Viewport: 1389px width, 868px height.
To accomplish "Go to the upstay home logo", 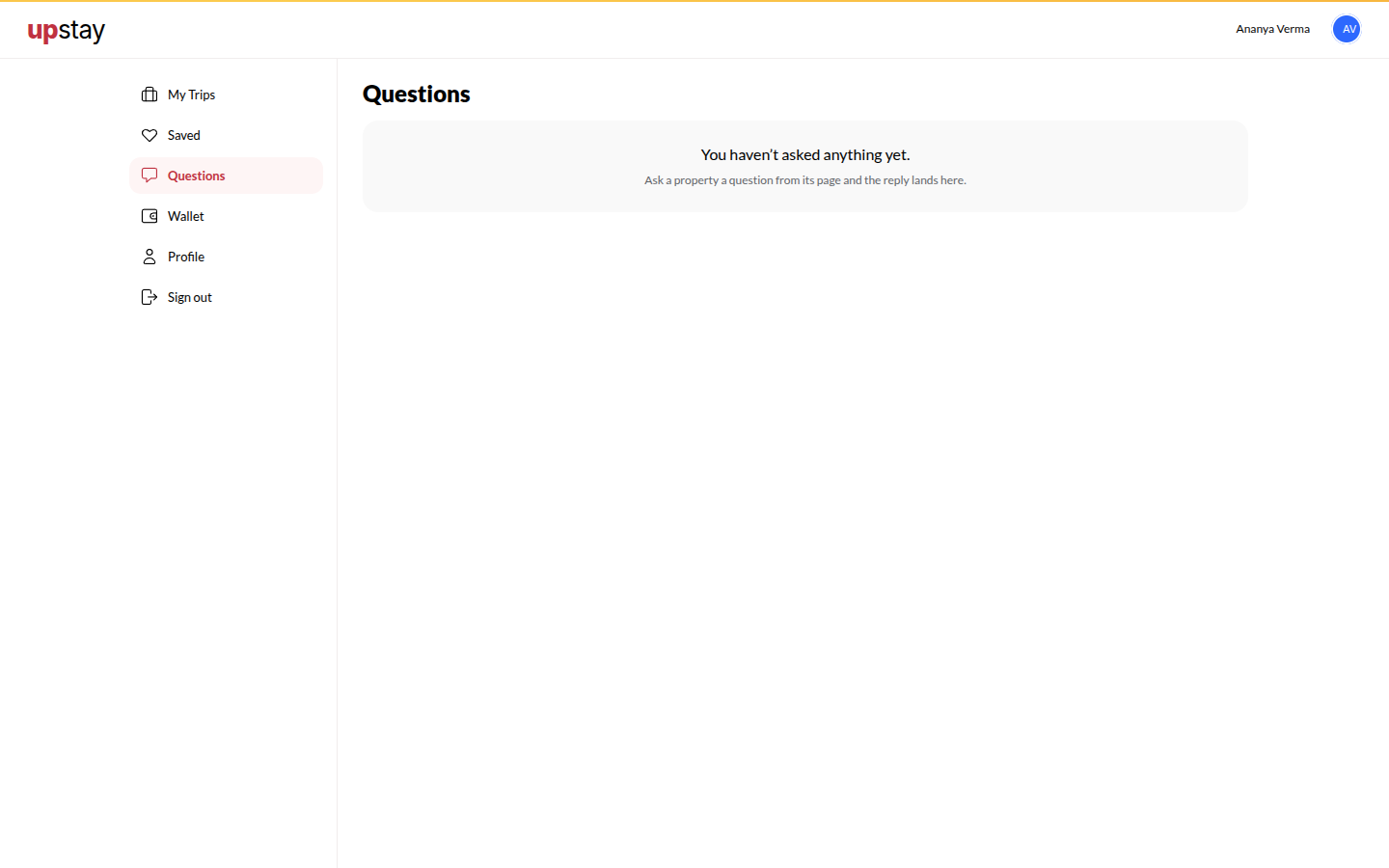I will click(x=67, y=31).
